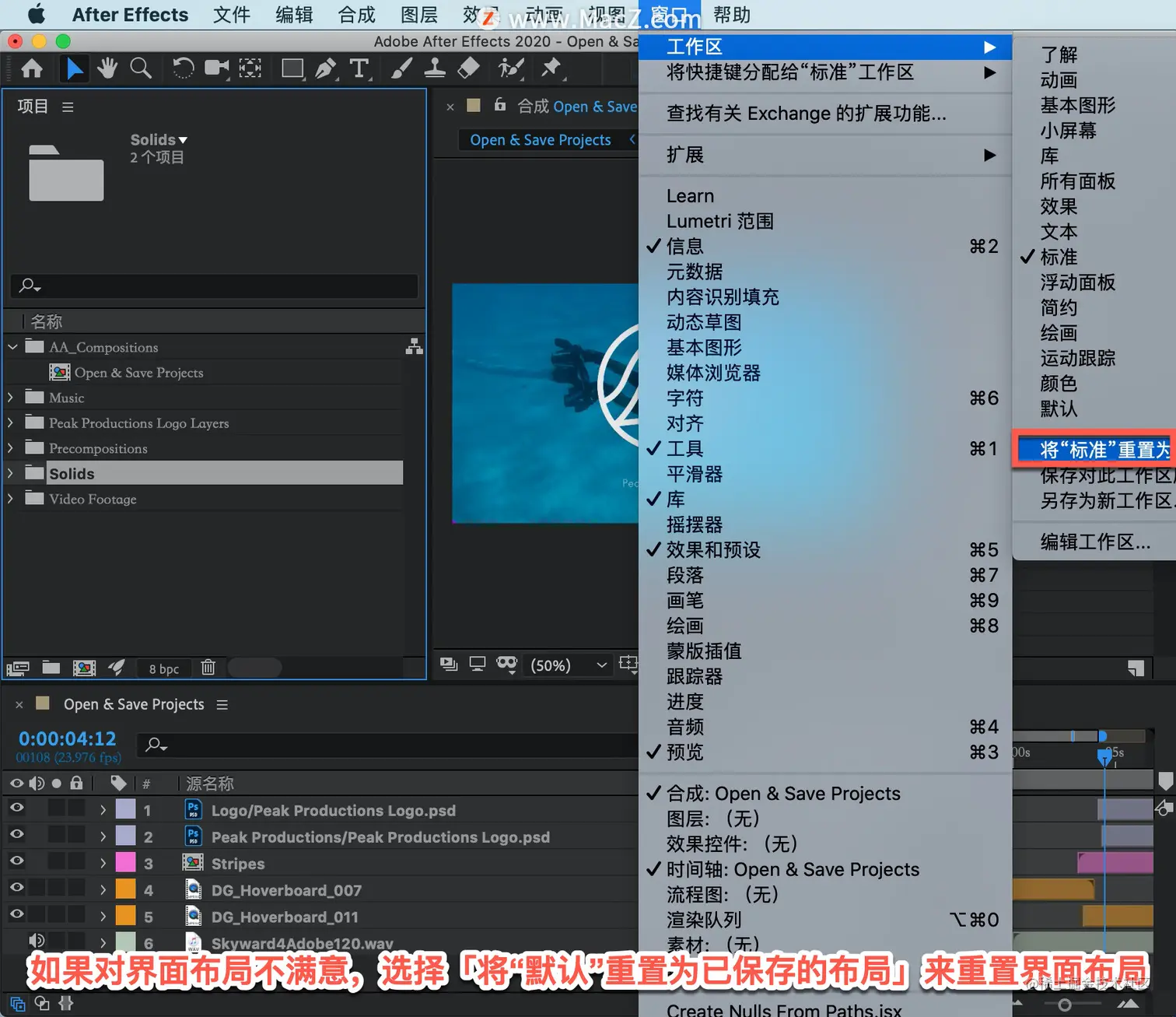The height and width of the screenshot is (1017, 1176).
Task: Select the Pan Behind anchor point tool
Action: (250, 68)
